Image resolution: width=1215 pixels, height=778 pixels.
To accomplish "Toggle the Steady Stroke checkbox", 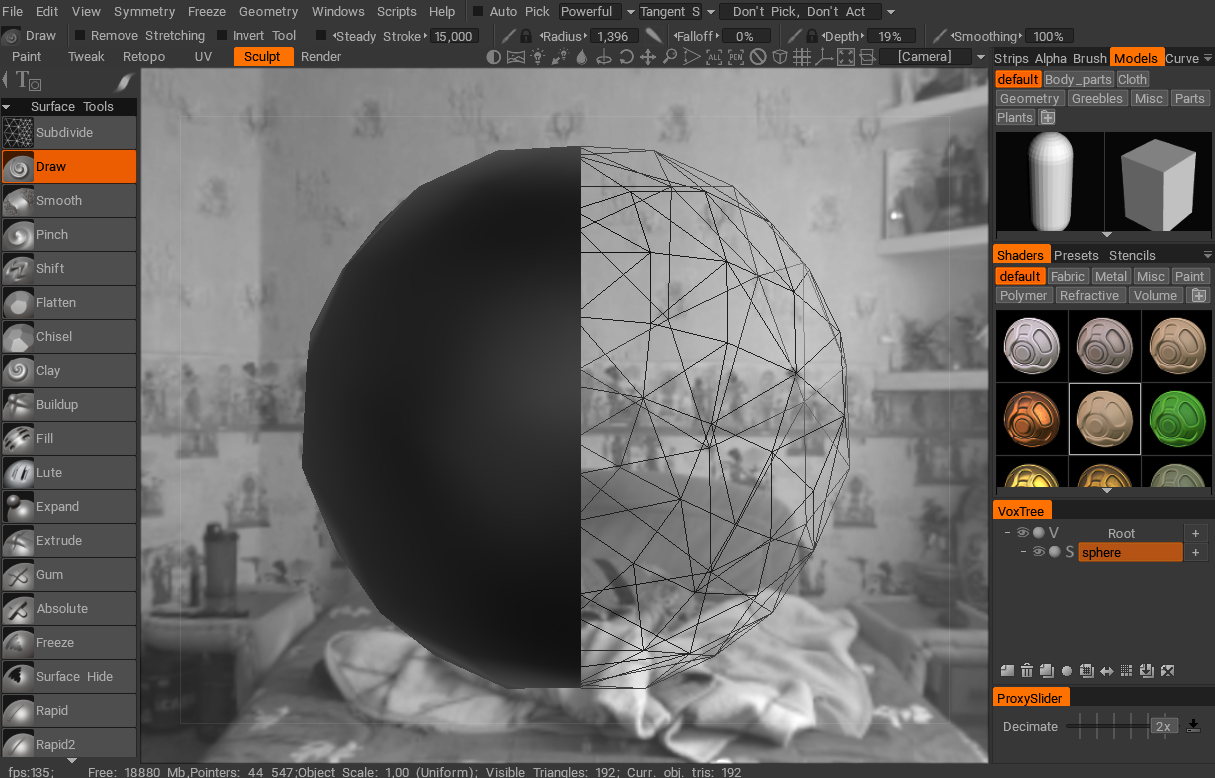I will click(321, 35).
